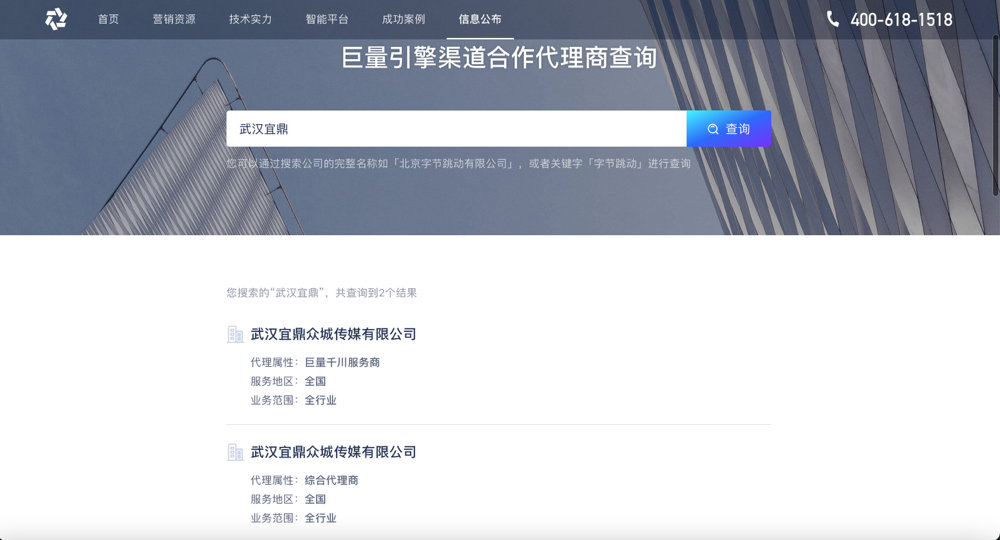Click the magnifier icon in the search button

pyautogui.click(x=713, y=129)
